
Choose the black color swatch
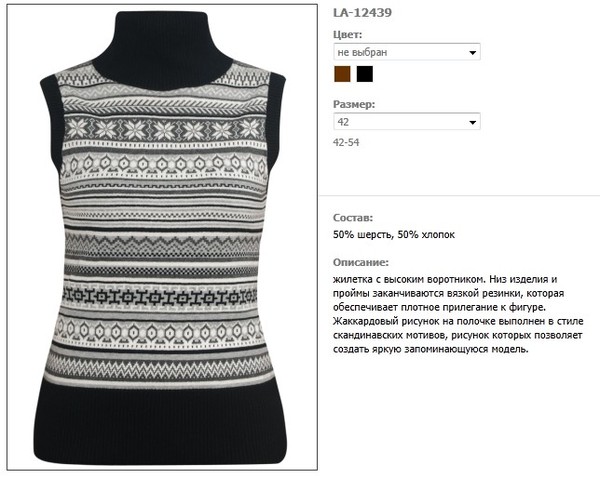tap(365, 74)
